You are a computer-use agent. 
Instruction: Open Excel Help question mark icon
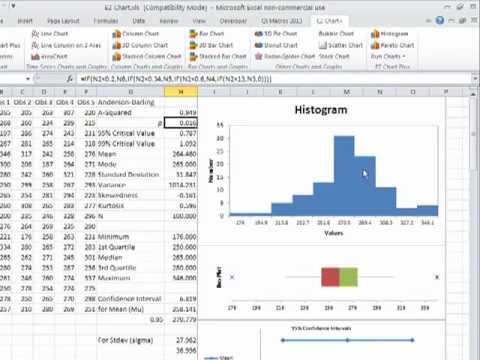tap(440, 21)
